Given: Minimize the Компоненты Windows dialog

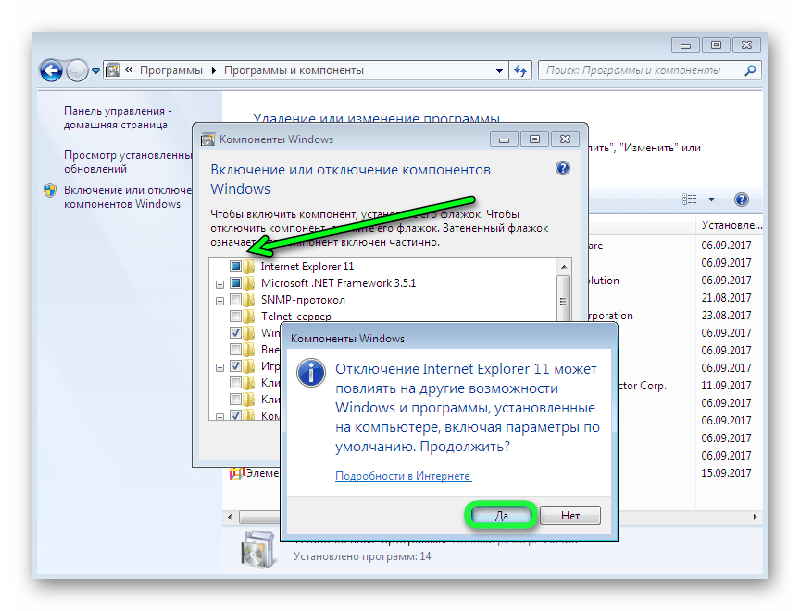Looking at the screenshot, I should click(x=504, y=139).
